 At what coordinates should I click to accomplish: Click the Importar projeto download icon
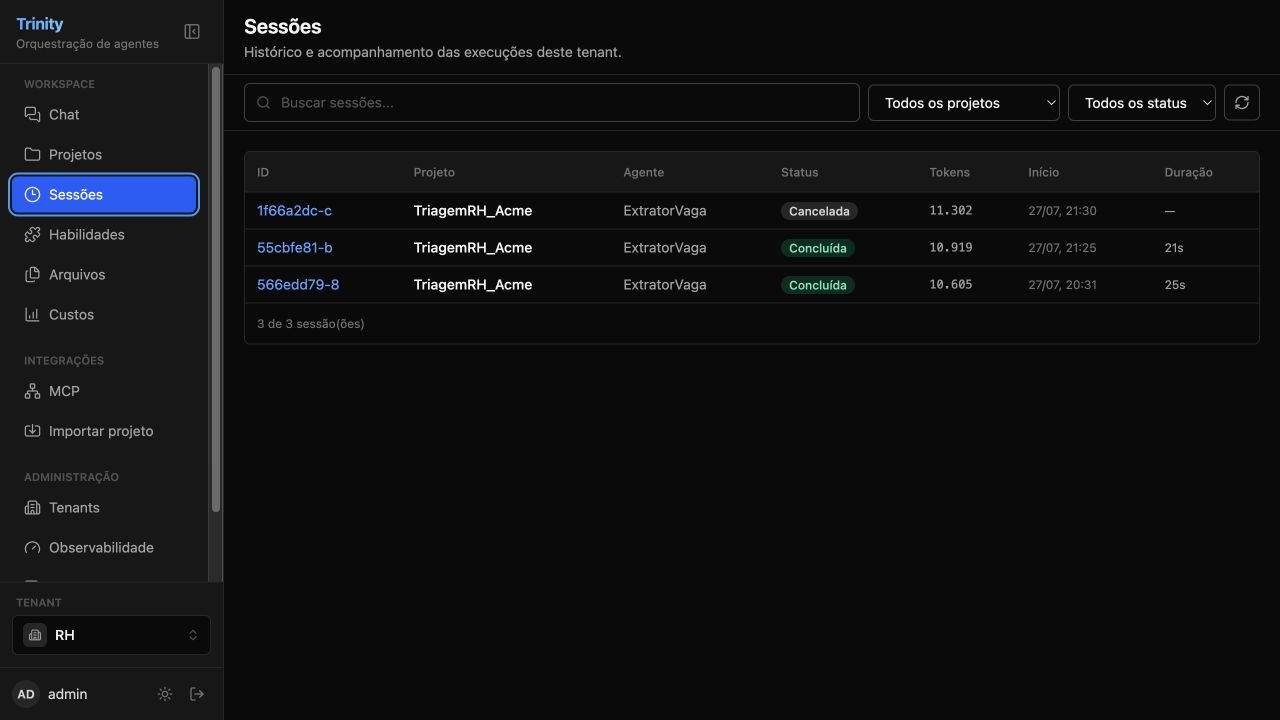click(33, 432)
